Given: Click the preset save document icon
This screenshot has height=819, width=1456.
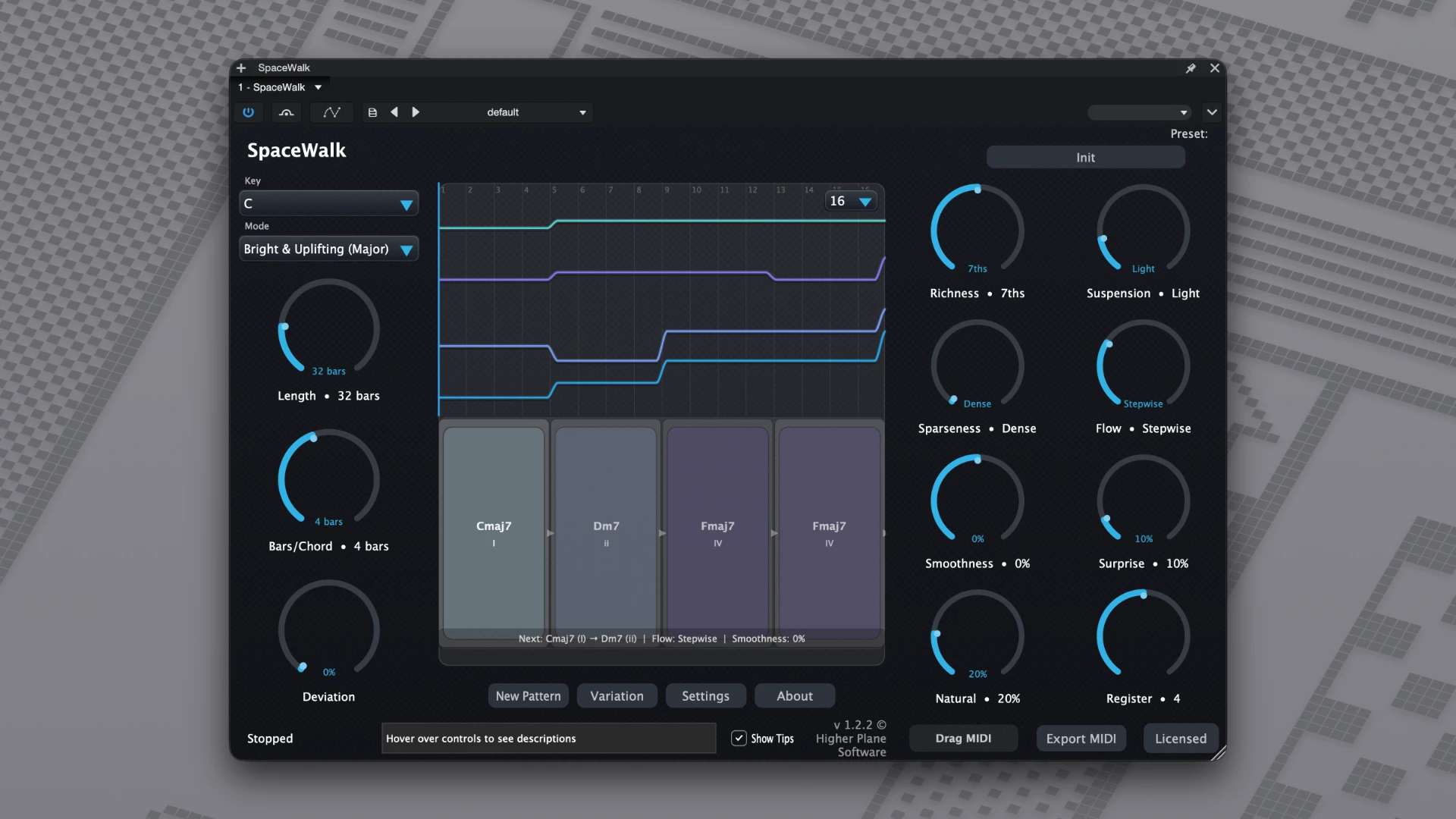Looking at the screenshot, I should pyautogui.click(x=372, y=112).
